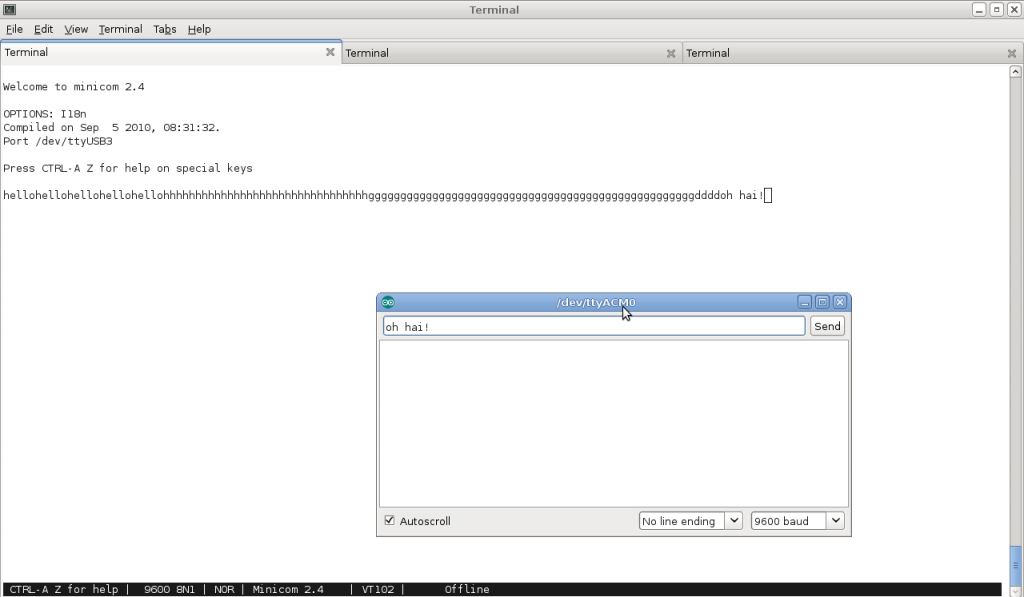1024x597 pixels.
Task: Click the terminal scrollbar up arrow
Action: (1015, 71)
